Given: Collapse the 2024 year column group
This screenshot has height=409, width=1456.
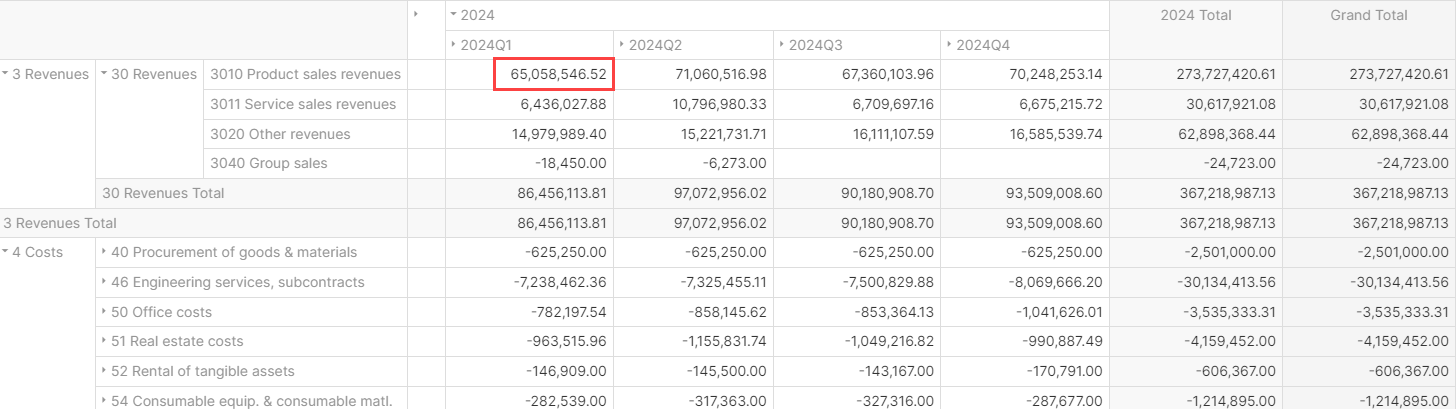Looking at the screenshot, I should 453,15.
